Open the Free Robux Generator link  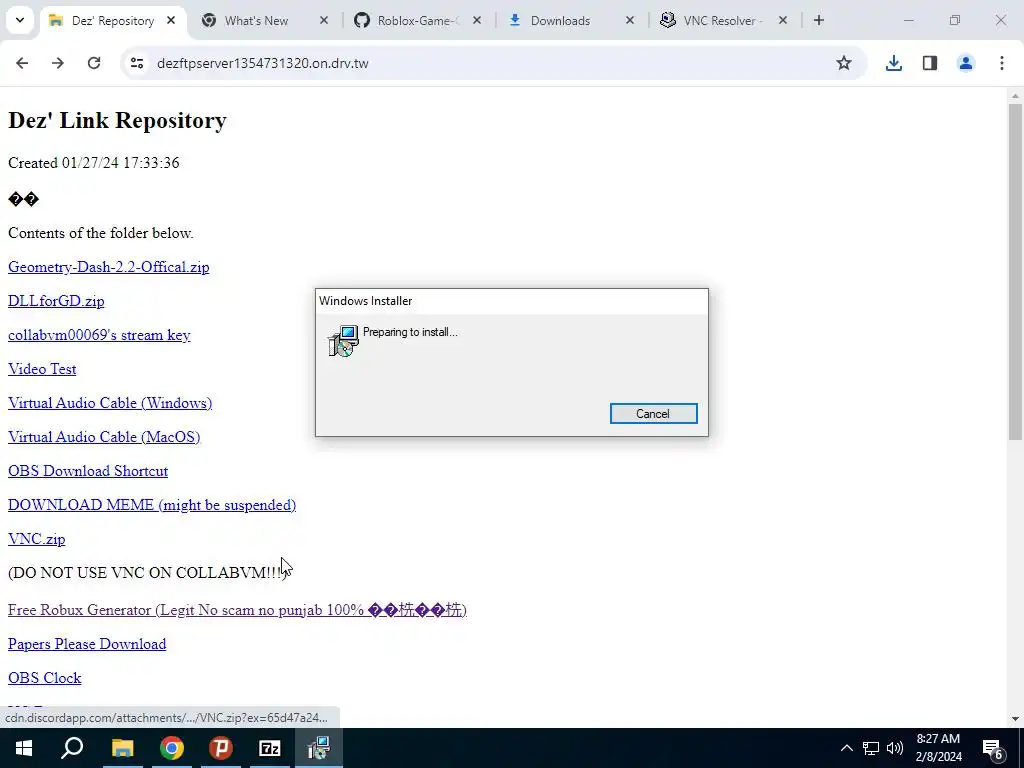[x=237, y=610]
